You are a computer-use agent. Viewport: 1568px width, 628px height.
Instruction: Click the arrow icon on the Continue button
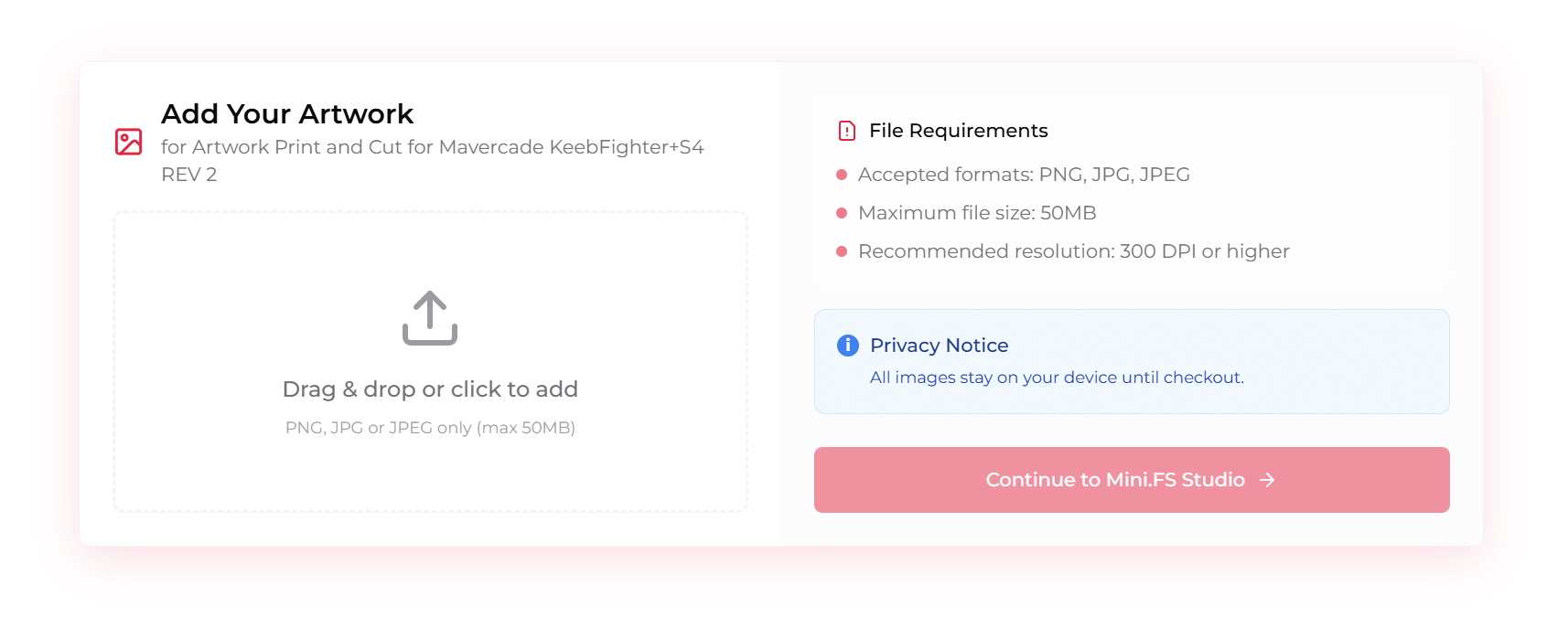(1267, 480)
